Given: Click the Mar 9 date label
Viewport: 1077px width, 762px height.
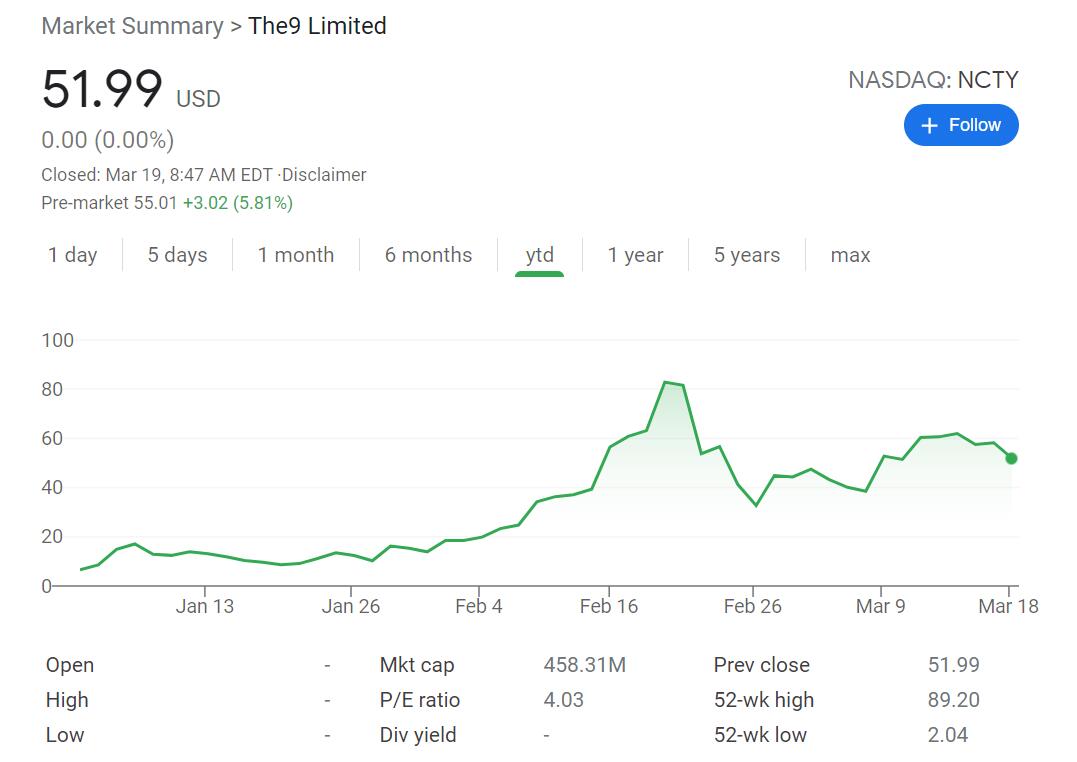Looking at the screenshot, I should 880,606.
